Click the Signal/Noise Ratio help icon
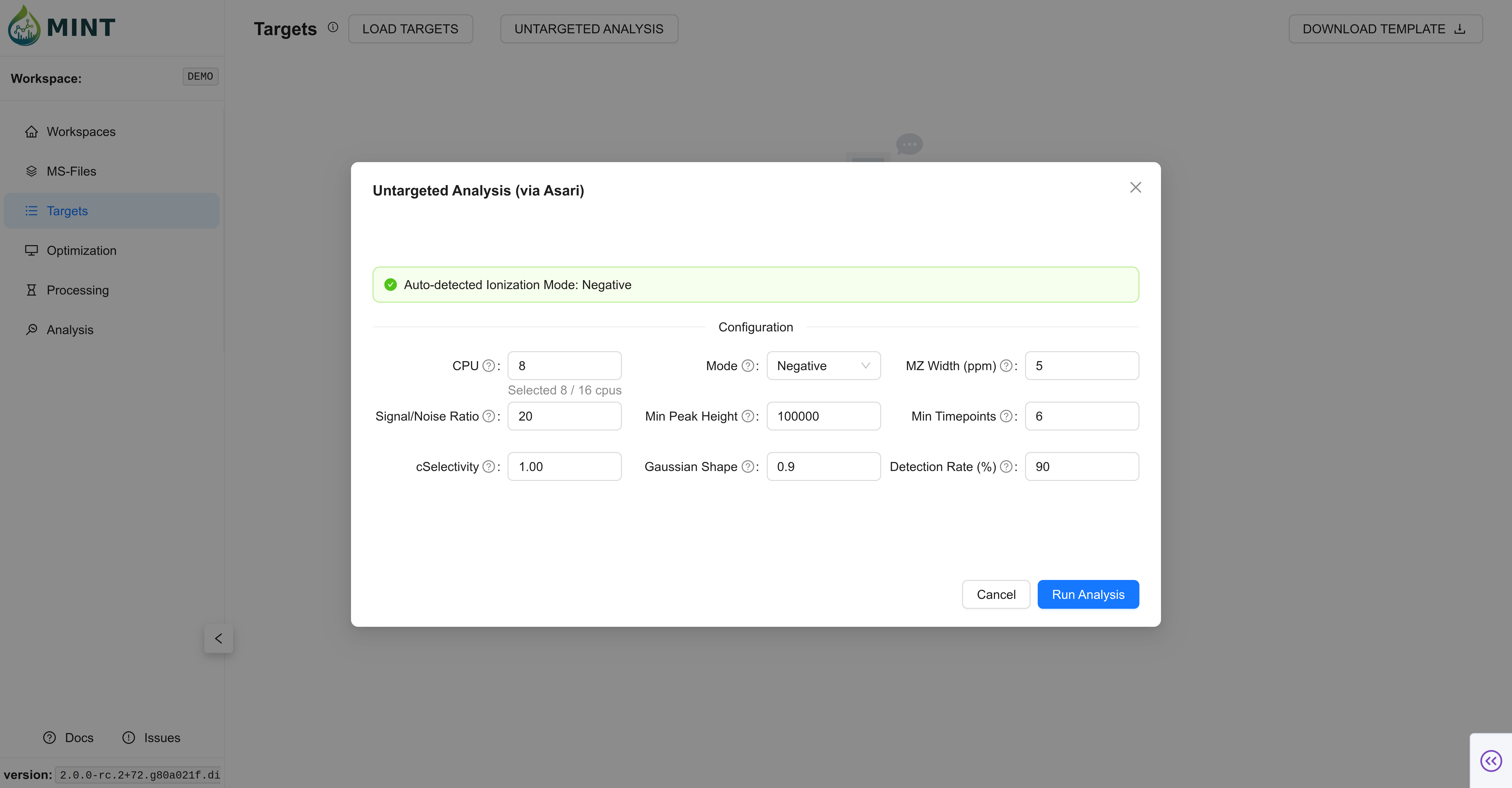 pos(488,416)
